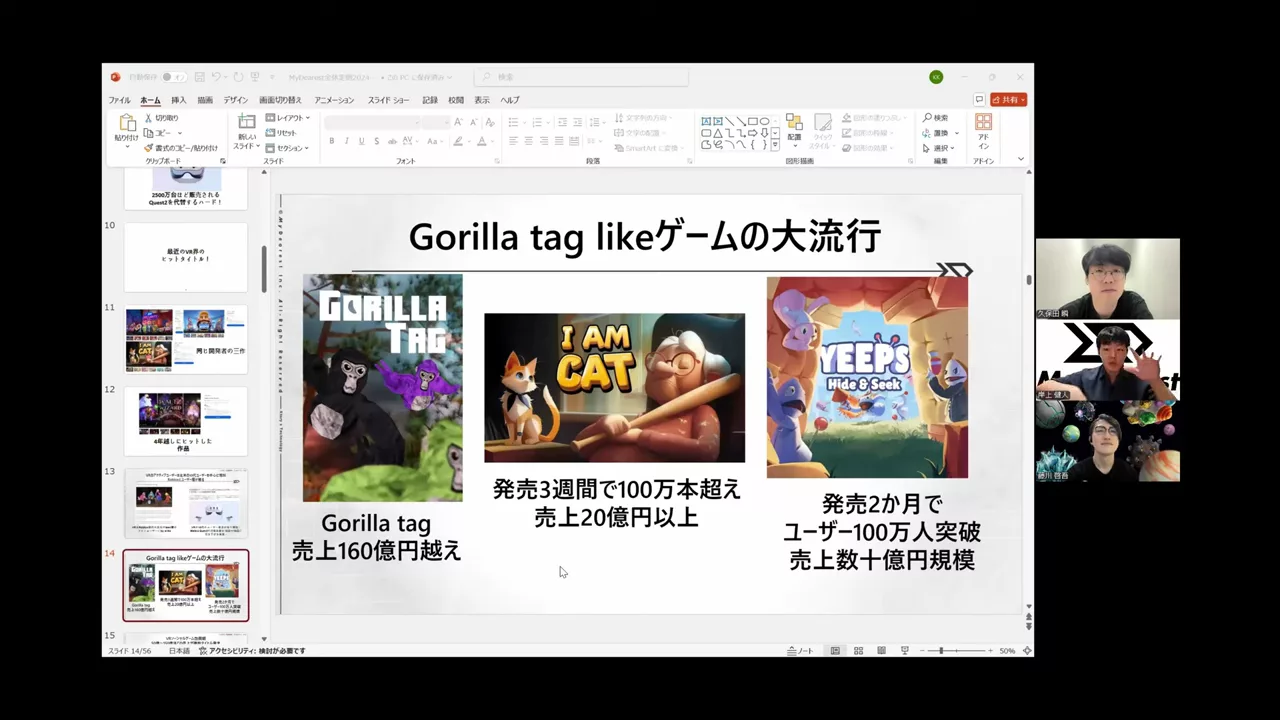Open the Customize Quick Access Toolbar dropdown
1280x720 pixels.
[271, 77]
